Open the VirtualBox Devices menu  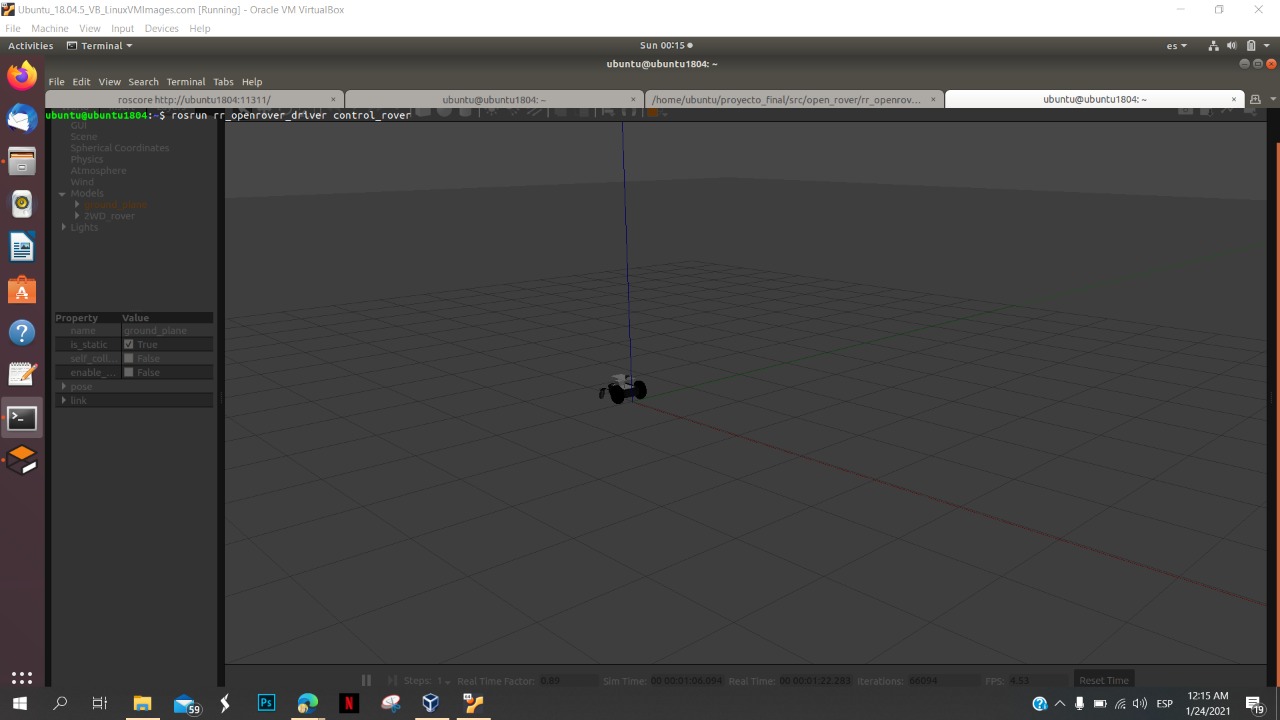pyautogui.click(x=161, y=28)
